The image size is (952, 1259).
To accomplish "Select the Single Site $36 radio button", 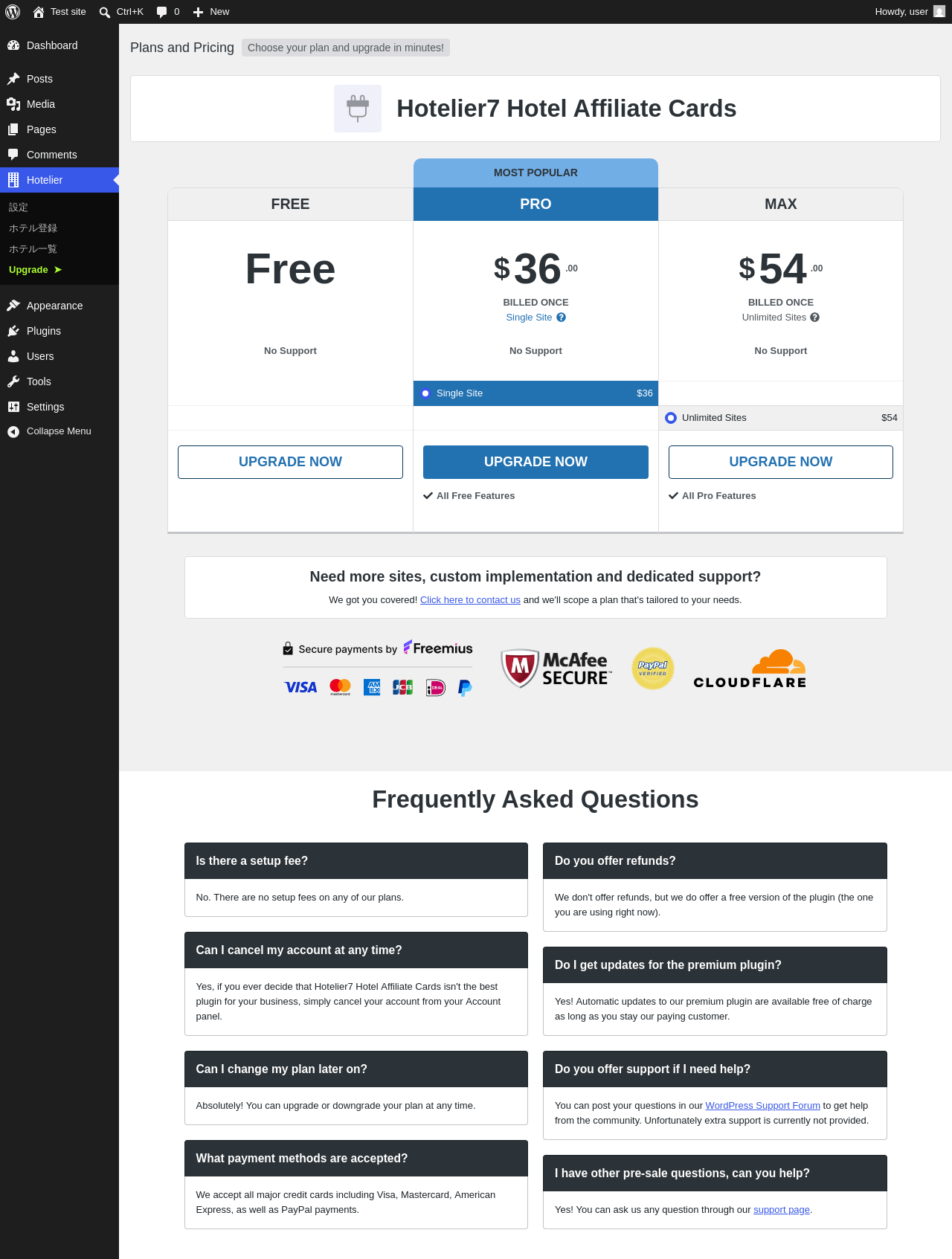I will pos(425,393).
